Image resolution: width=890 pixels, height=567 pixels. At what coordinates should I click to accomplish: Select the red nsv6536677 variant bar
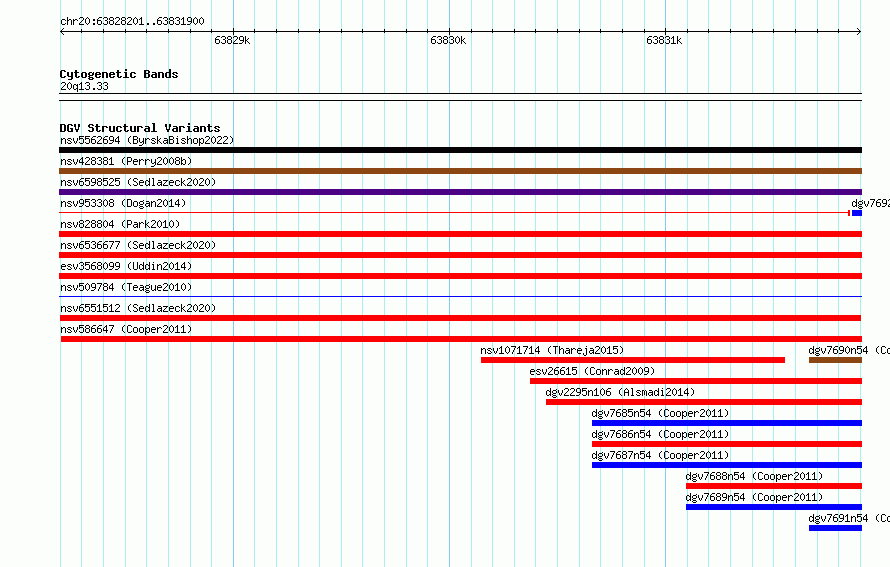[x=460, y=255]
